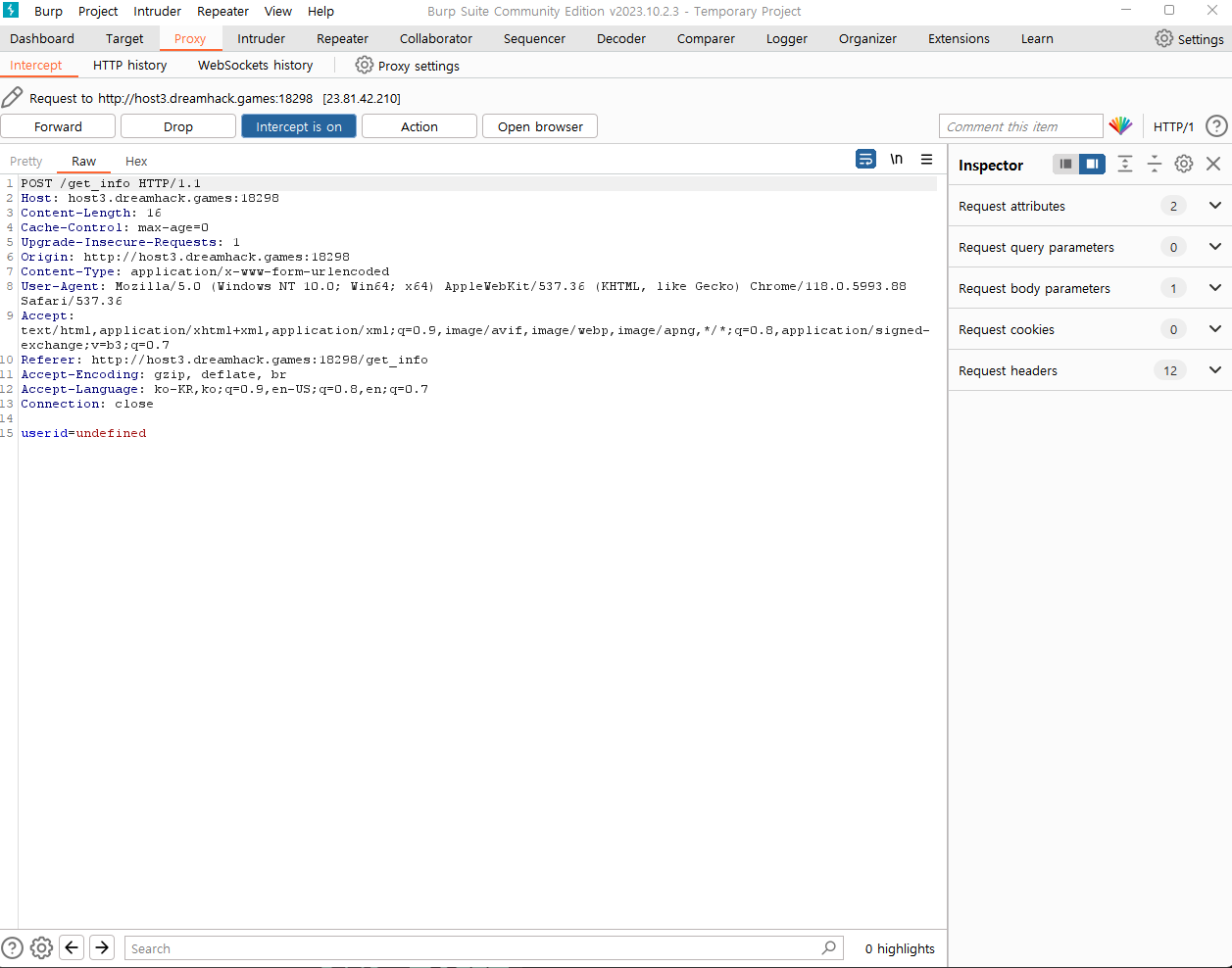
Task: Click the POST /get_info HTTP/1.1 line
Action: coord(111,183)
